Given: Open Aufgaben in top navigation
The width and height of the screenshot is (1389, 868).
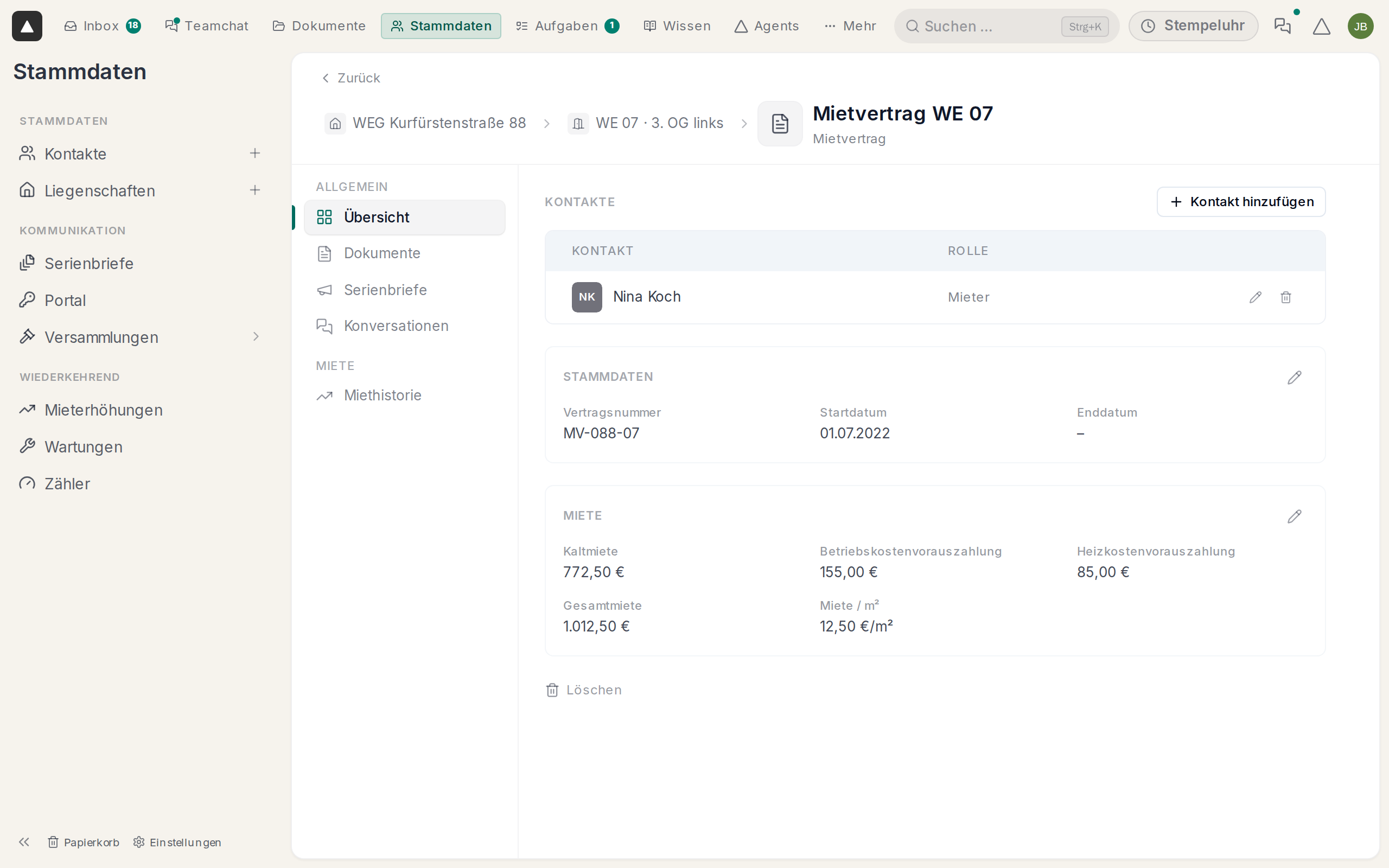Looking at the screenshot, I should 567,26.
